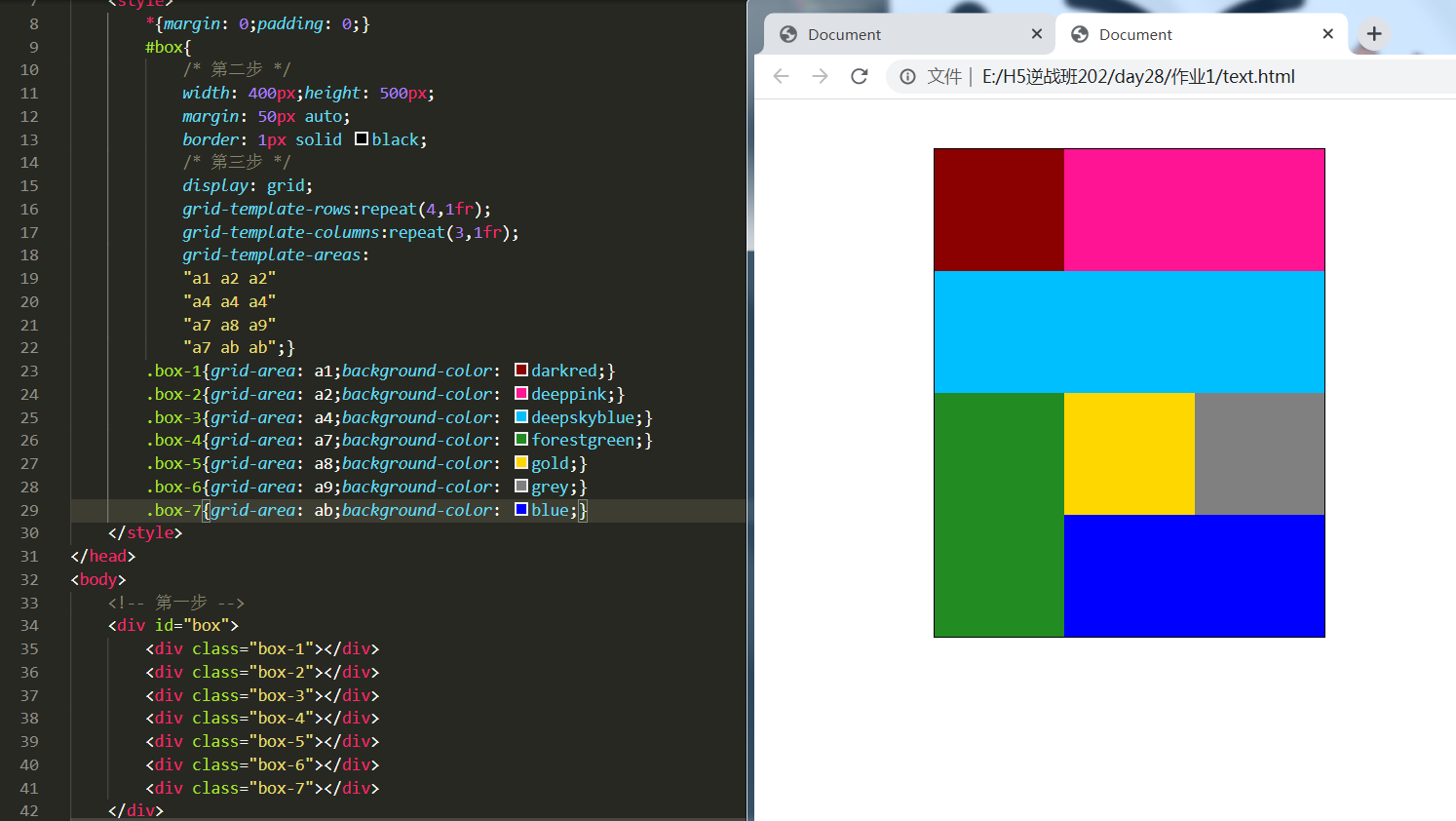Click the '#box{' selector in code
This screenshot has height=821, width=1456.
point(169,47)
